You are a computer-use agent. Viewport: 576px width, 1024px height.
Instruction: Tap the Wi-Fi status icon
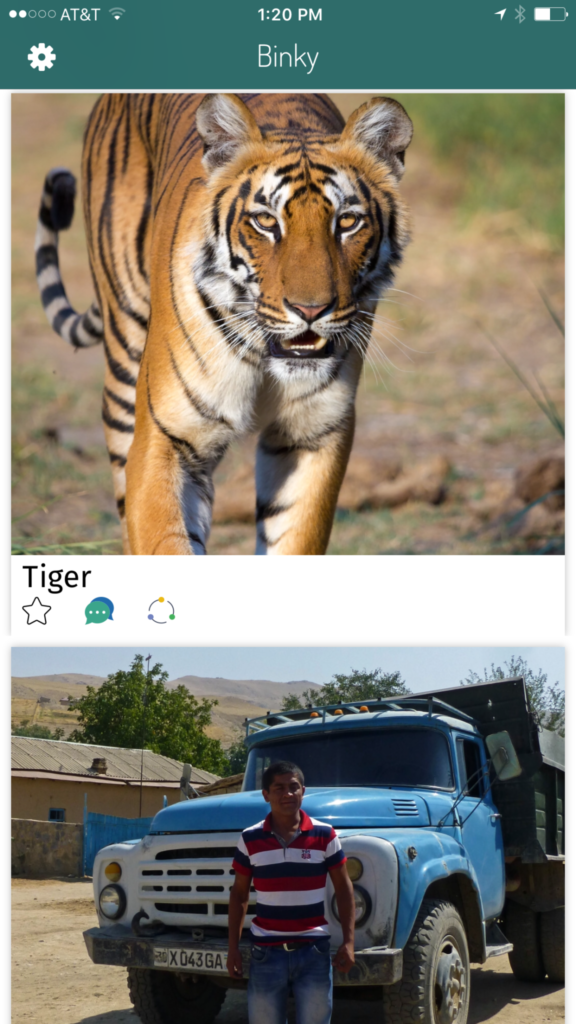pyautogui.click(x=117, y=14)
